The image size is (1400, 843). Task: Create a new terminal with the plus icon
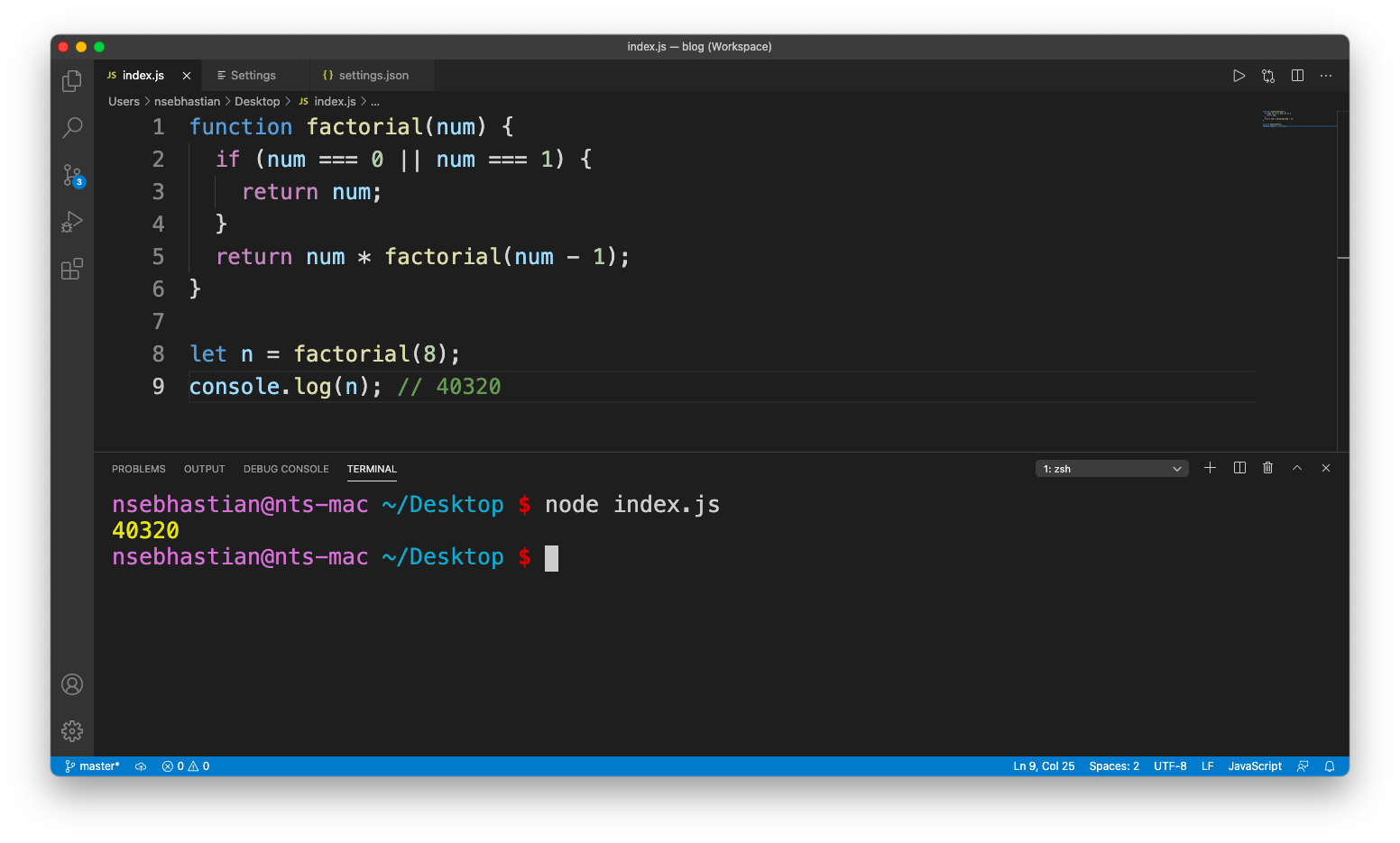click(1210, 468)
